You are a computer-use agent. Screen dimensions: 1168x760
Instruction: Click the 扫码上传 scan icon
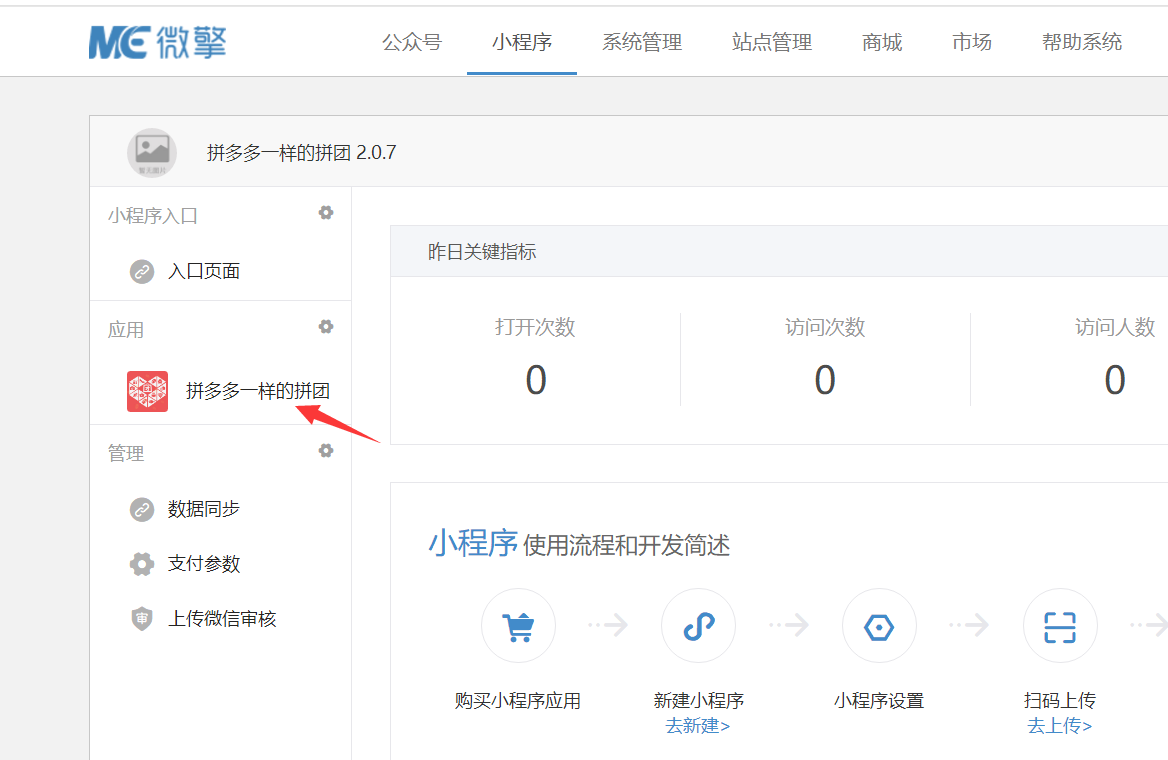coord(1060,626)
